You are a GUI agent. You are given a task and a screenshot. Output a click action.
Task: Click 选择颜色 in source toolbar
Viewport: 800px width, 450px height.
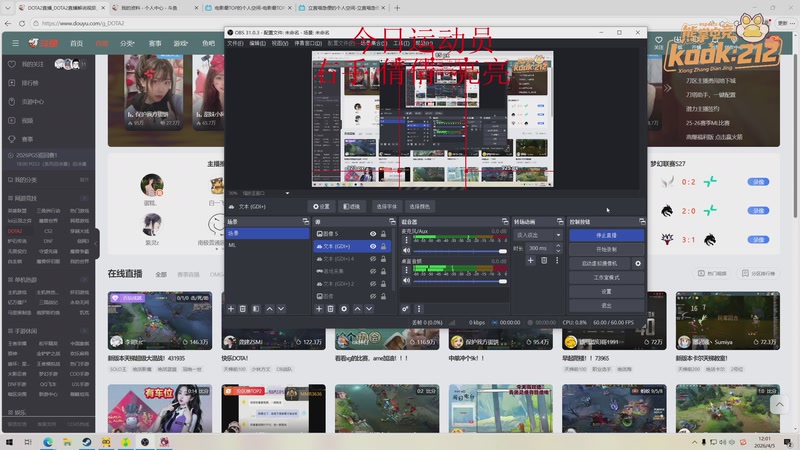coord(419,207)
